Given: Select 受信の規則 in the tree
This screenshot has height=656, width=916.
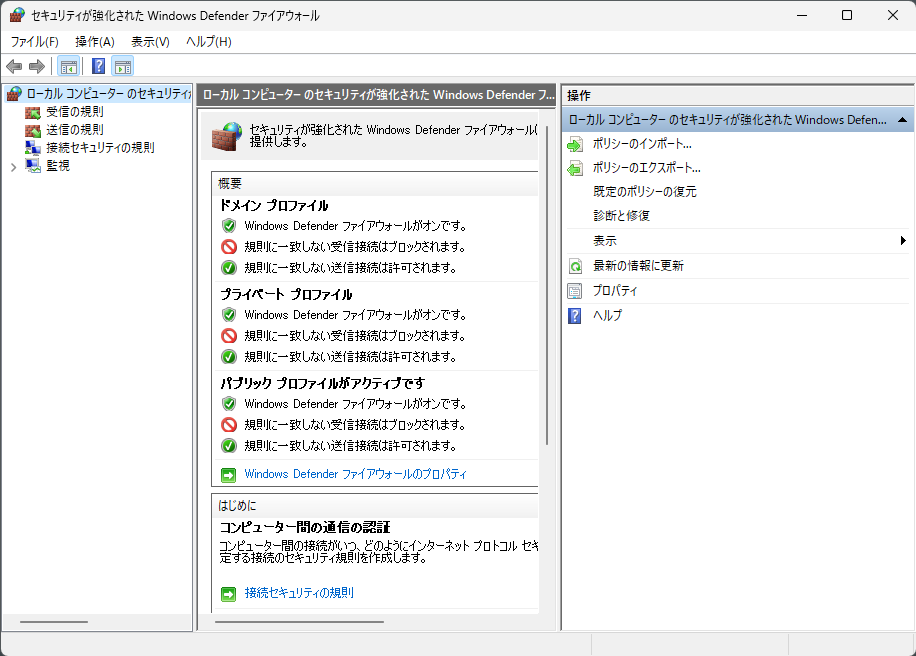Looking at the screenshot, I should click(x=74, y=112).
